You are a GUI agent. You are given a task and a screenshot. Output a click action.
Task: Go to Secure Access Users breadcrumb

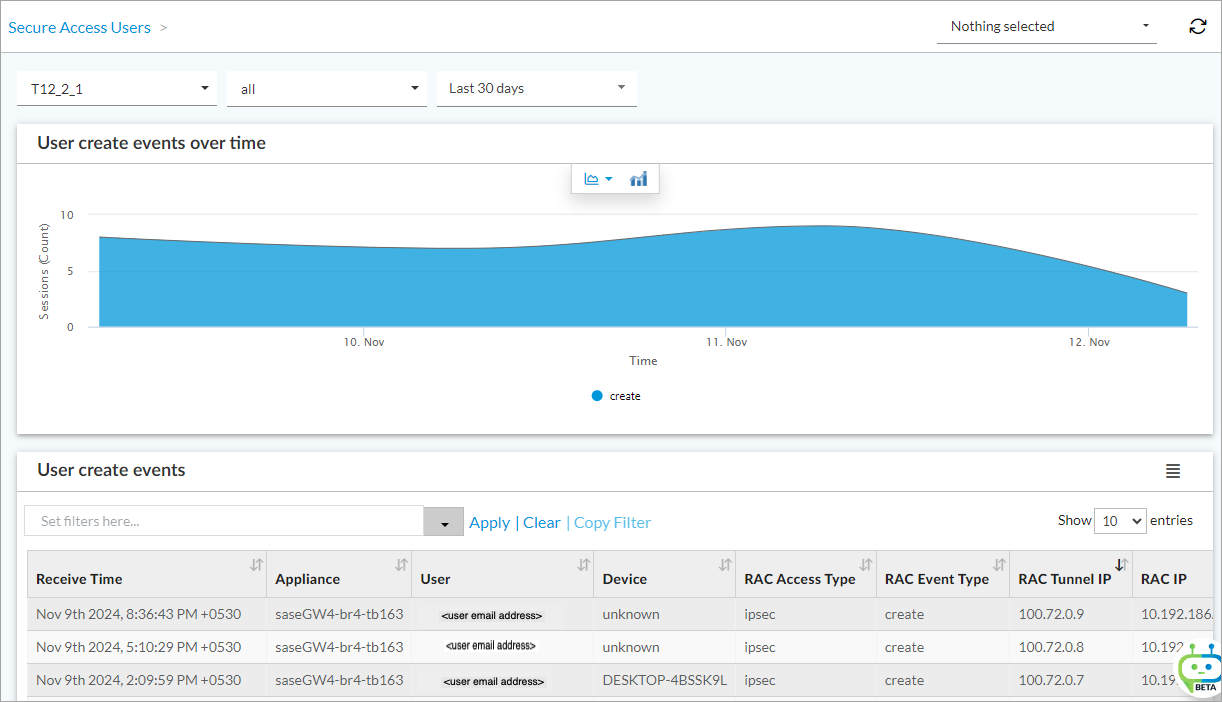coord(80,28)
